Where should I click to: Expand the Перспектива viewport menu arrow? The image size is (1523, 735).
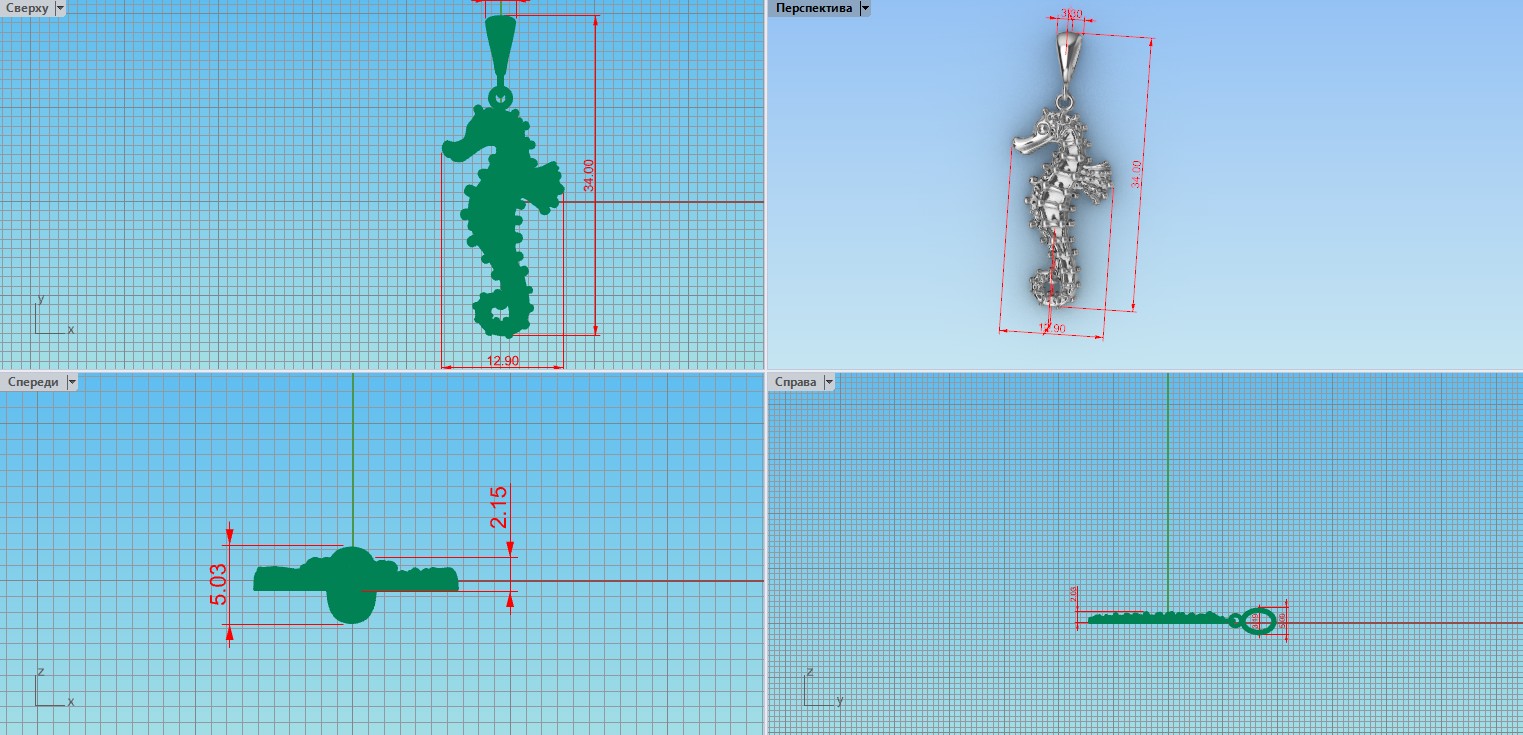click(x=865, y=8)
